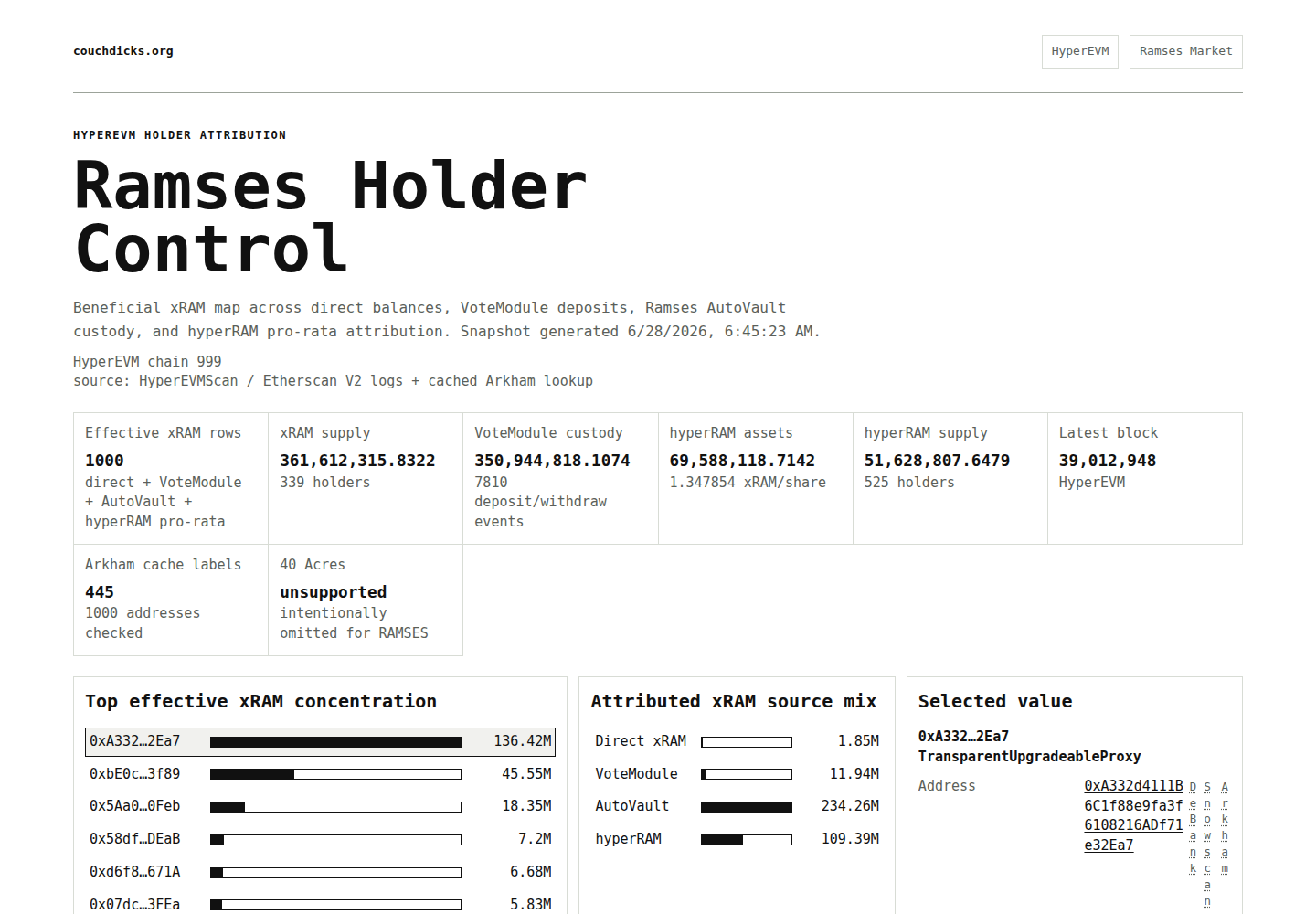Click the HyperEVM chain 999 text

147,362
